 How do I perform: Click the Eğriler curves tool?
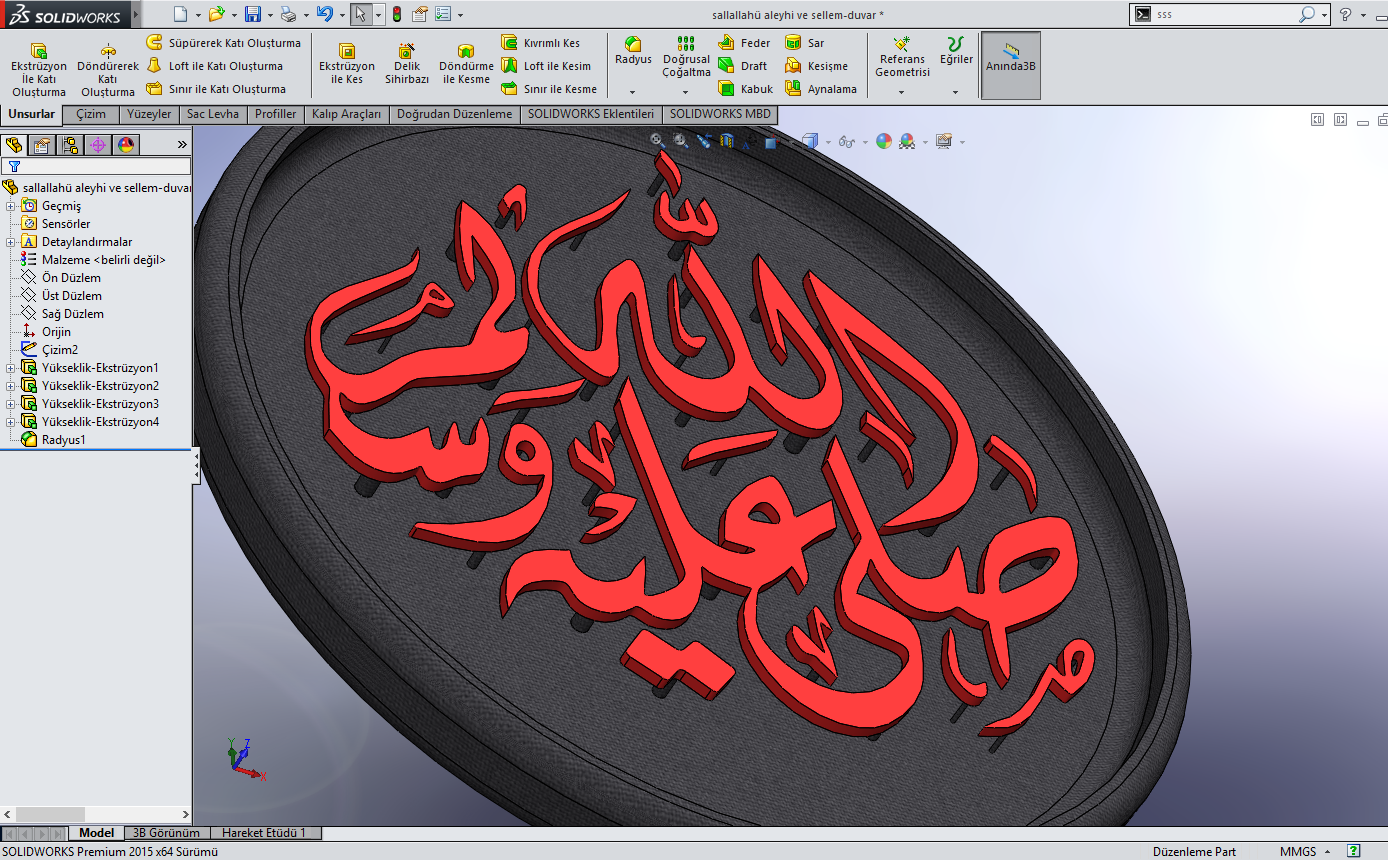coord(956,50)
